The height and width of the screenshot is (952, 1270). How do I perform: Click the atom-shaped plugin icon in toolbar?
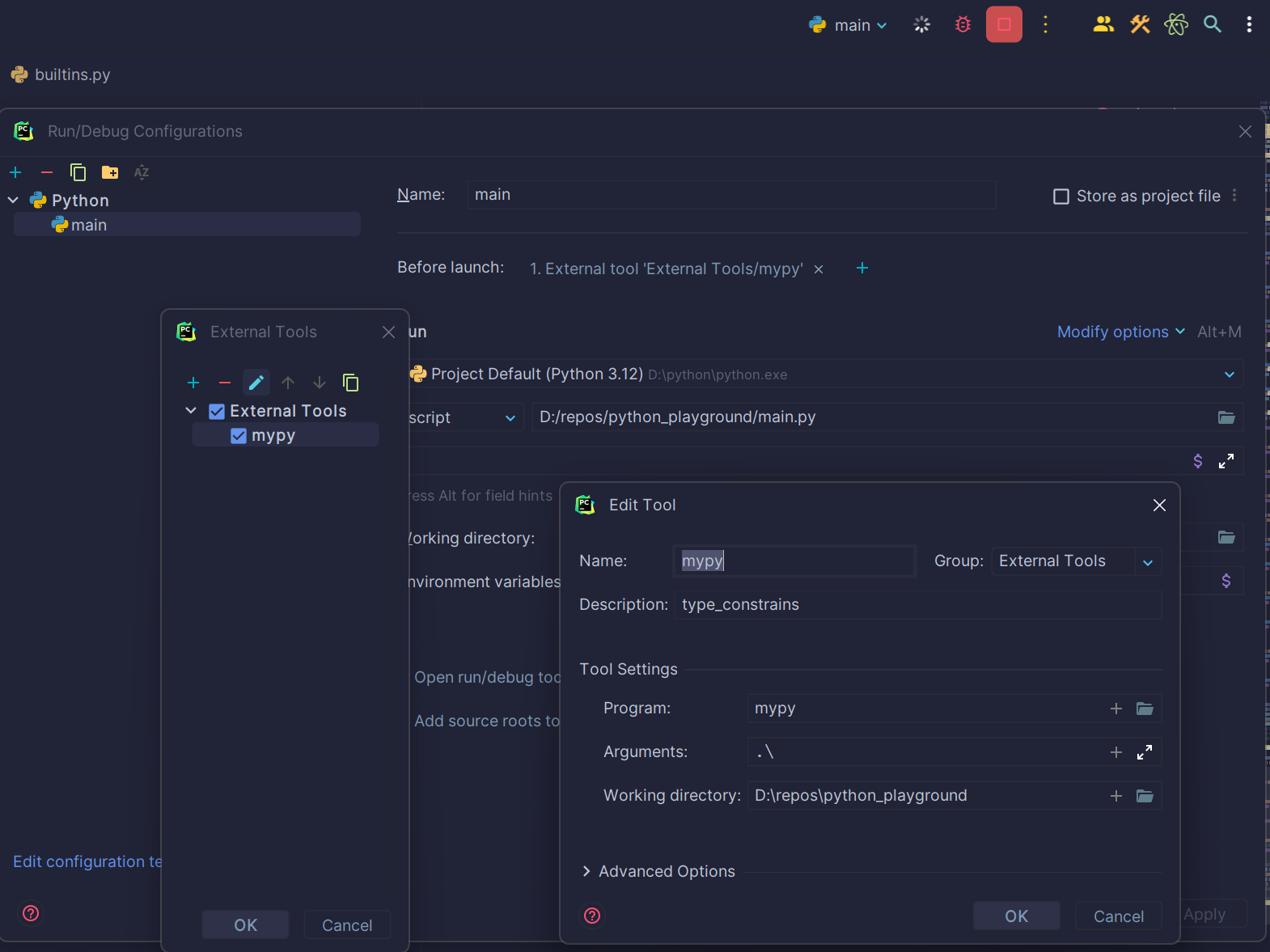1176,25
